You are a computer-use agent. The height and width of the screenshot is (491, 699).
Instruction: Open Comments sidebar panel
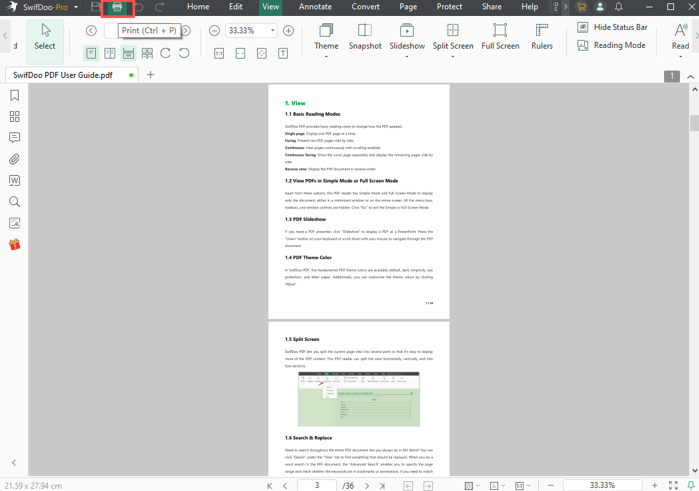pyautogui.click(x=15, y=138)
